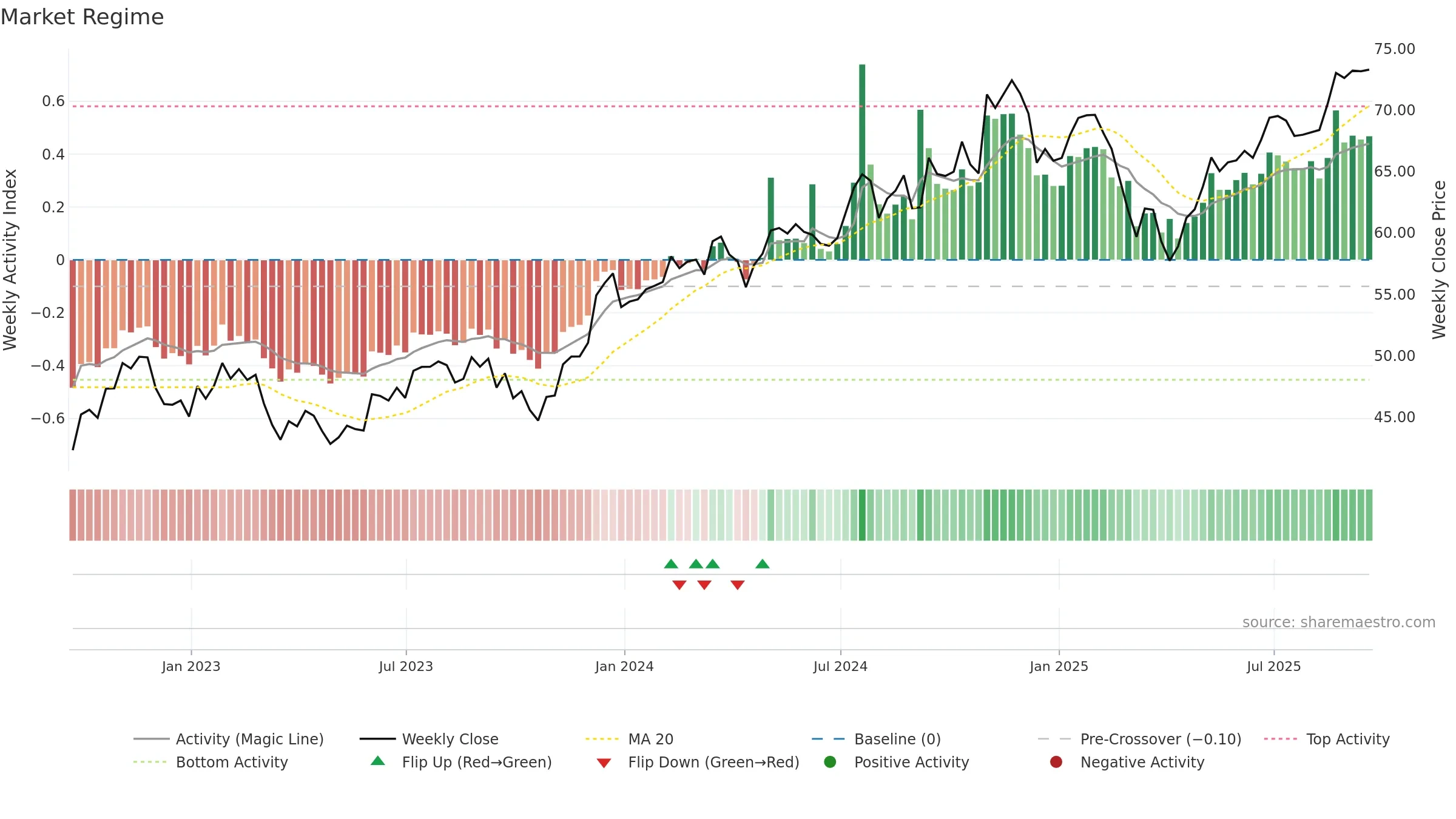Click the 65.00 price axis tick
This screenshot has width=1456, height=819.
[x=1395, y=172]
